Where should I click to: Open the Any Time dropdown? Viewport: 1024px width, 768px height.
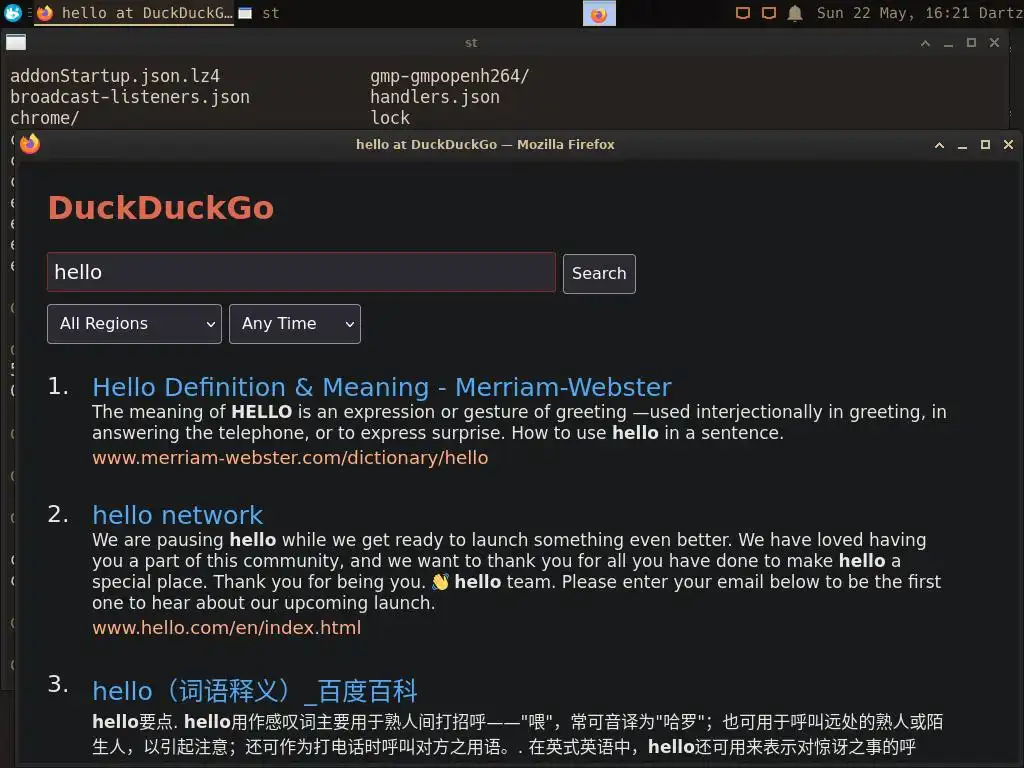[295, 324]
